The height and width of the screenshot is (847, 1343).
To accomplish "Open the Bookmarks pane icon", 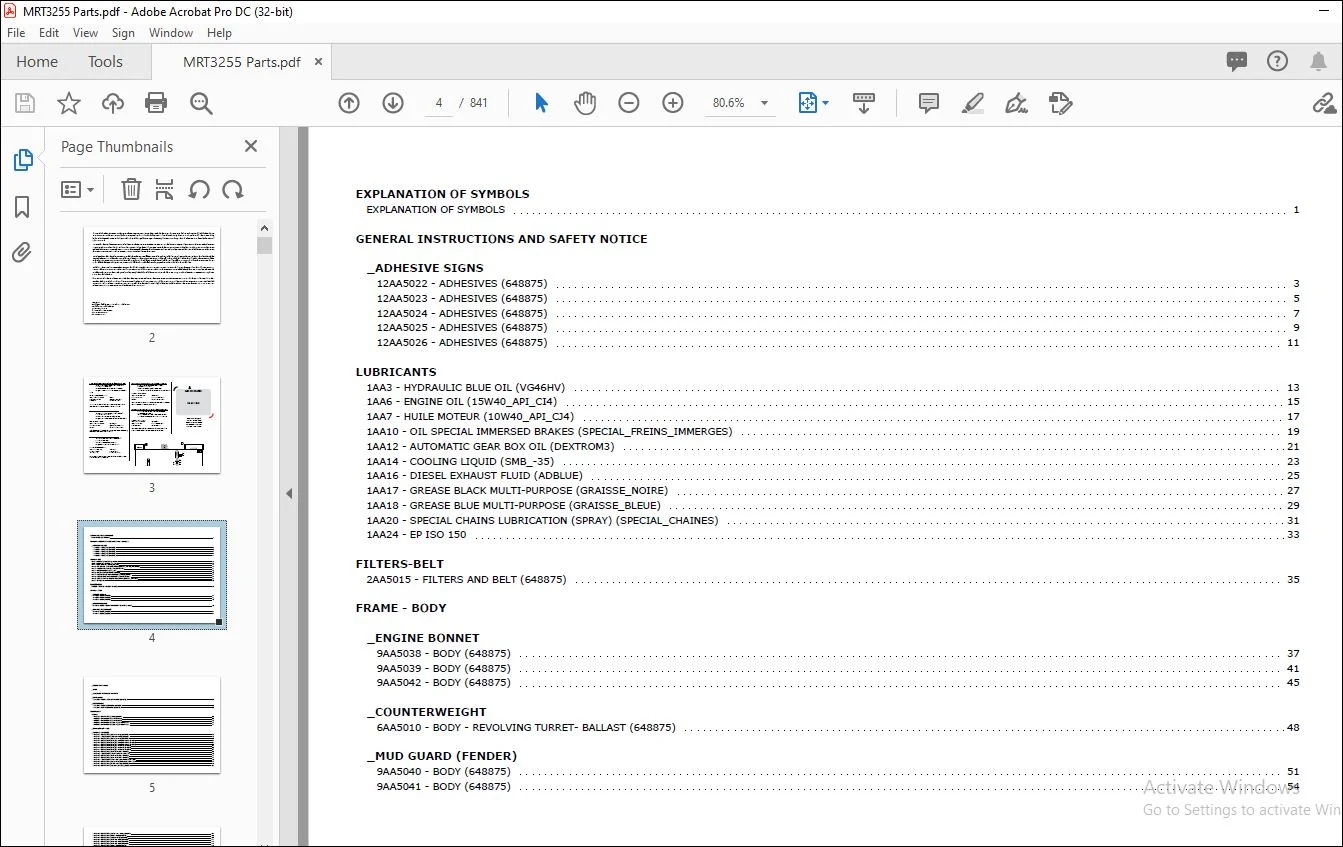I will (22, 207).
